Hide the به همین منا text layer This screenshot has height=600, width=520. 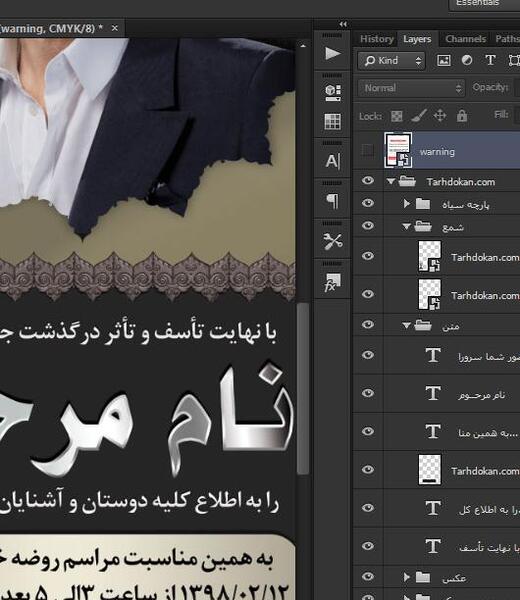(368, 431)
